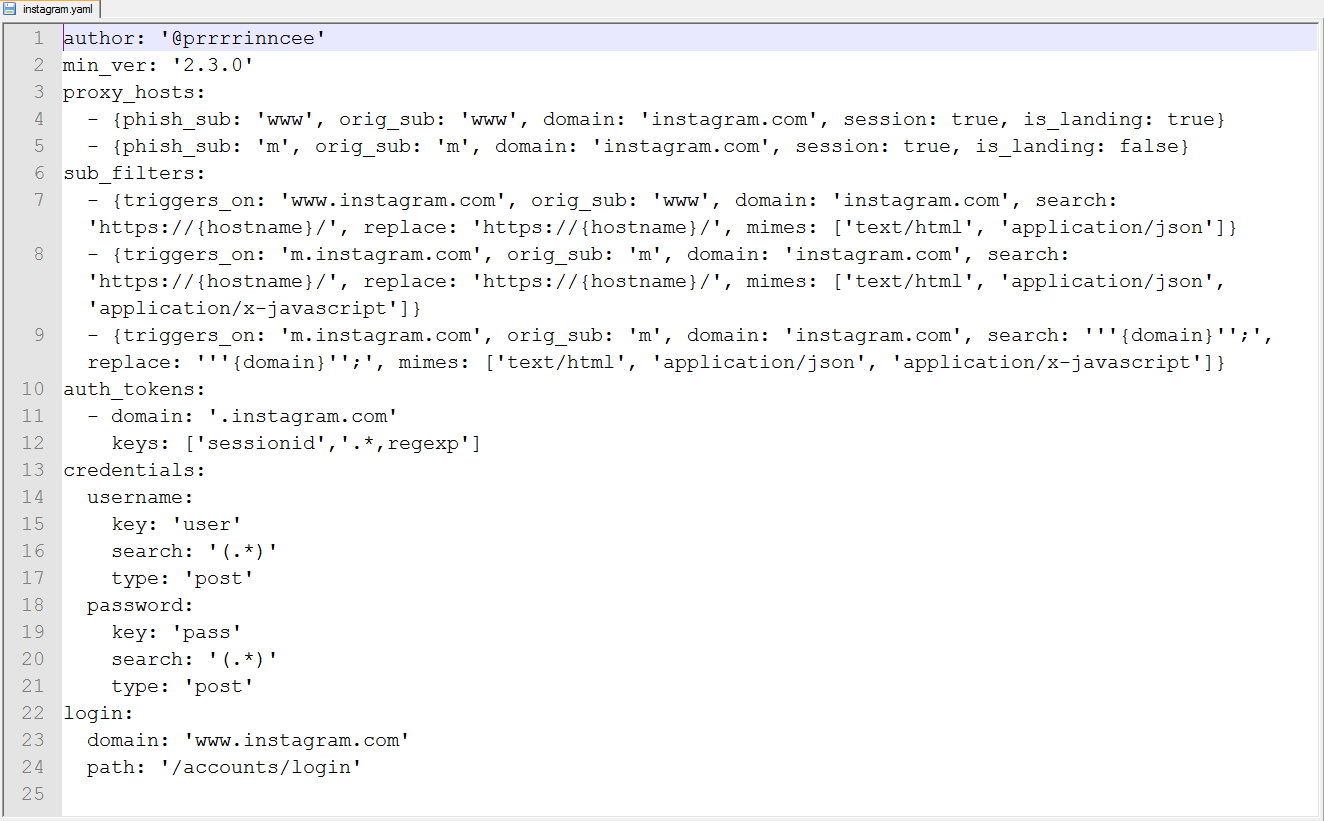Viewport: 1324px width, 821px height.
Task: Click the key: 'pass' line
Action: pos(176,632)
